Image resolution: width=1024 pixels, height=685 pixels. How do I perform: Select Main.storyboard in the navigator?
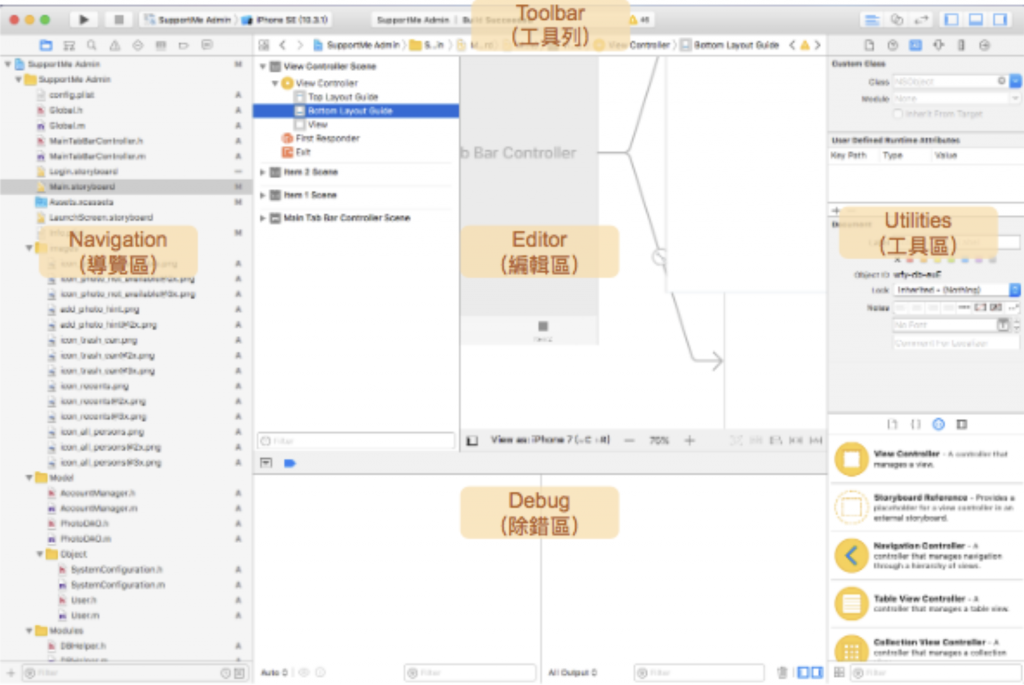click(x=125, y=187)
